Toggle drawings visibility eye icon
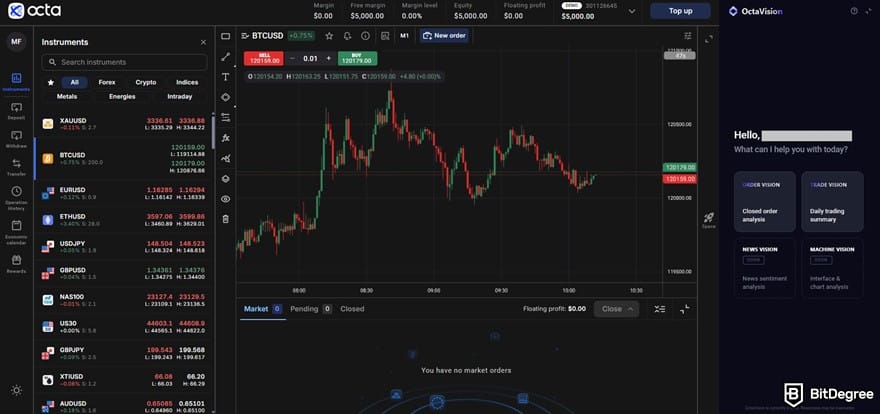This screenshot has height=414, width=880. tap(226, 199)
